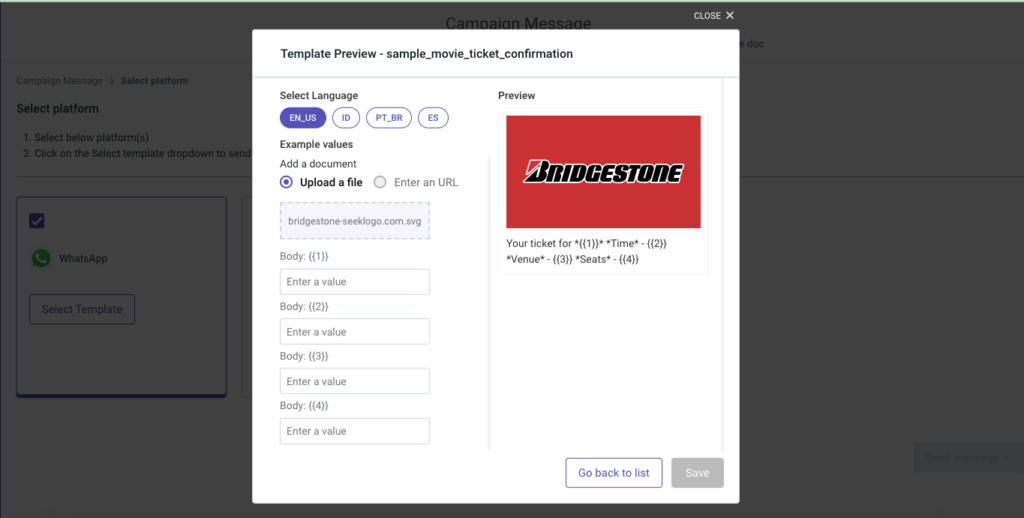1024x518 pixels.
Task: Click the Bridgestone preview image
Action: 603,172
